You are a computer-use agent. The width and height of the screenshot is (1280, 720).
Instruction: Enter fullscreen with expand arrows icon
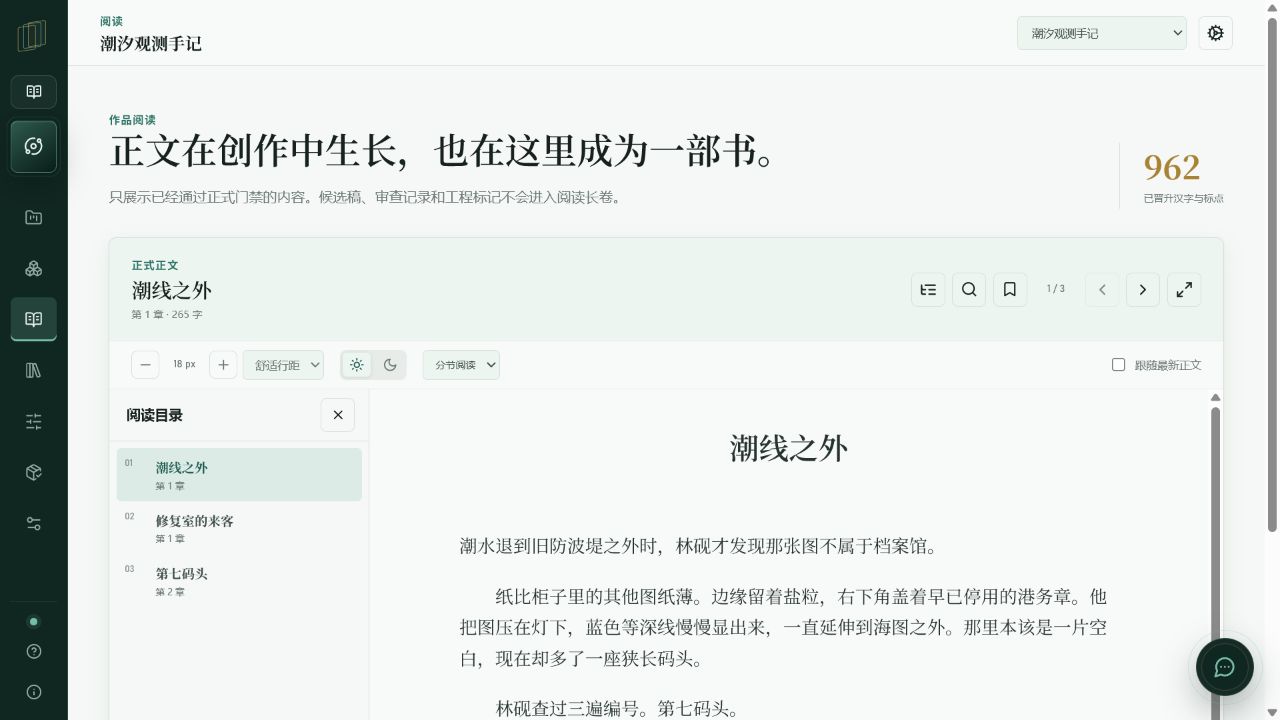[x=1184, y=289]
